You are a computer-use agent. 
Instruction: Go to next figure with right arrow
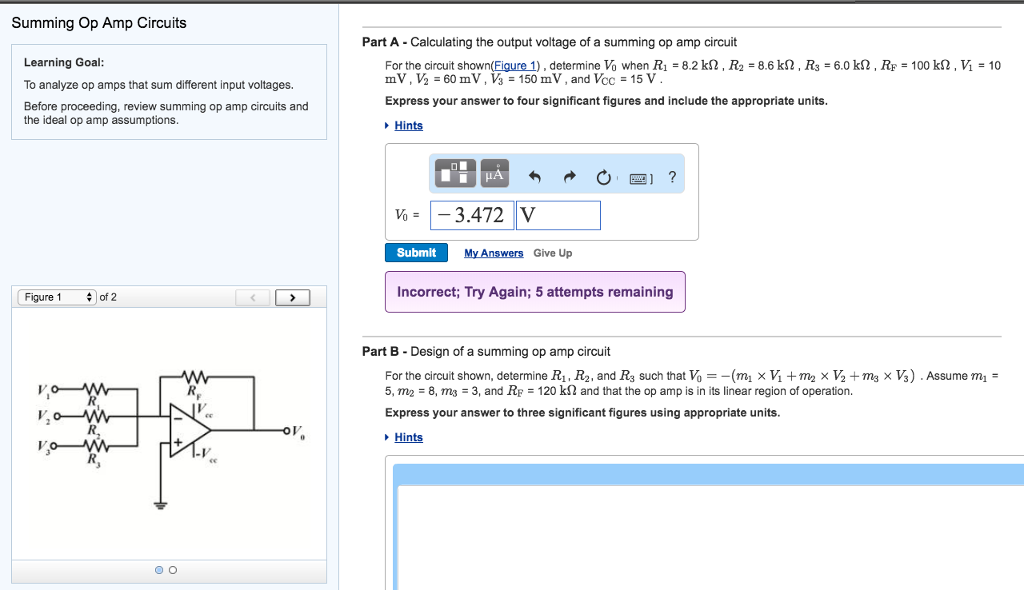point(292,297)
